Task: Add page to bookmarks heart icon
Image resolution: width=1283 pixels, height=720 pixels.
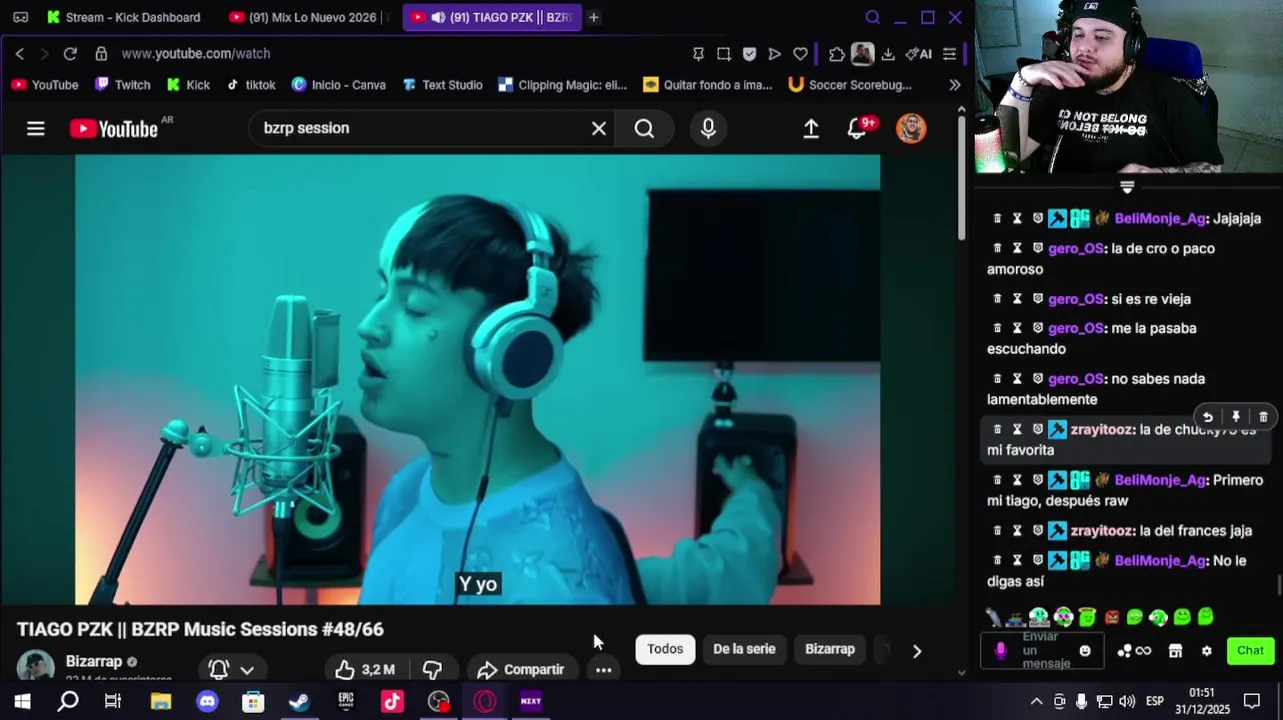Action: click(x=800, y=54)
